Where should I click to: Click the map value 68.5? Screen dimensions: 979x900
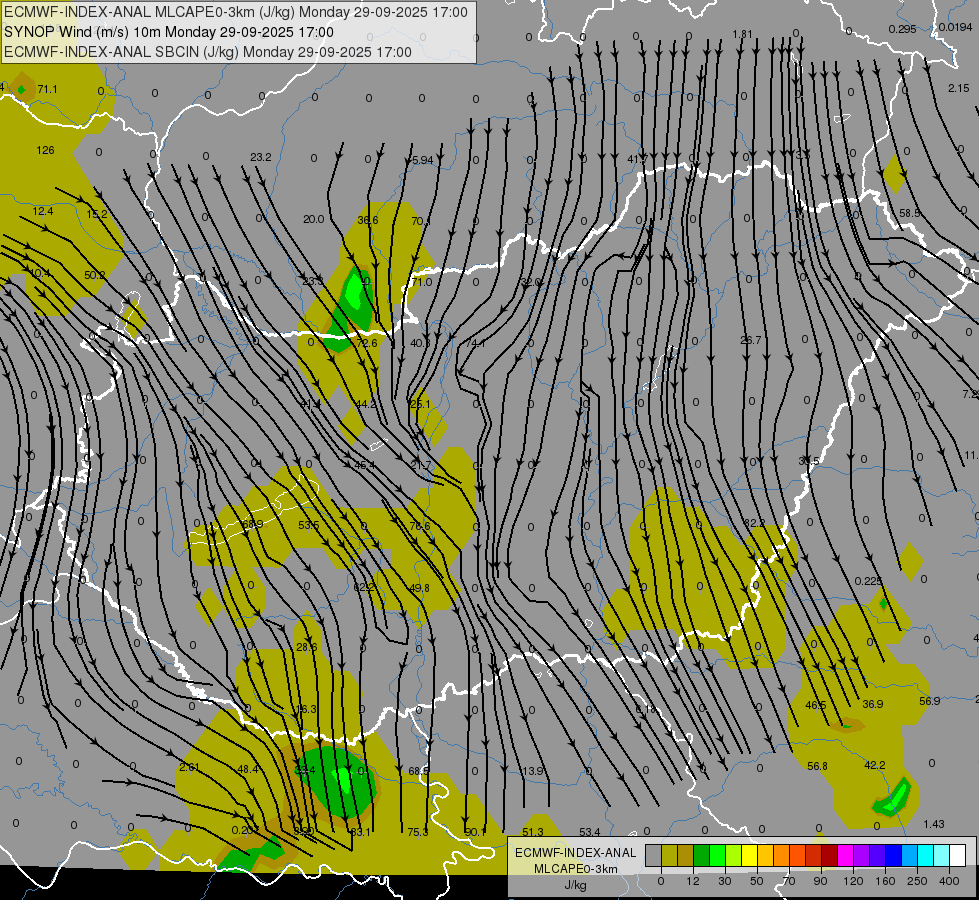click(419, 771)
